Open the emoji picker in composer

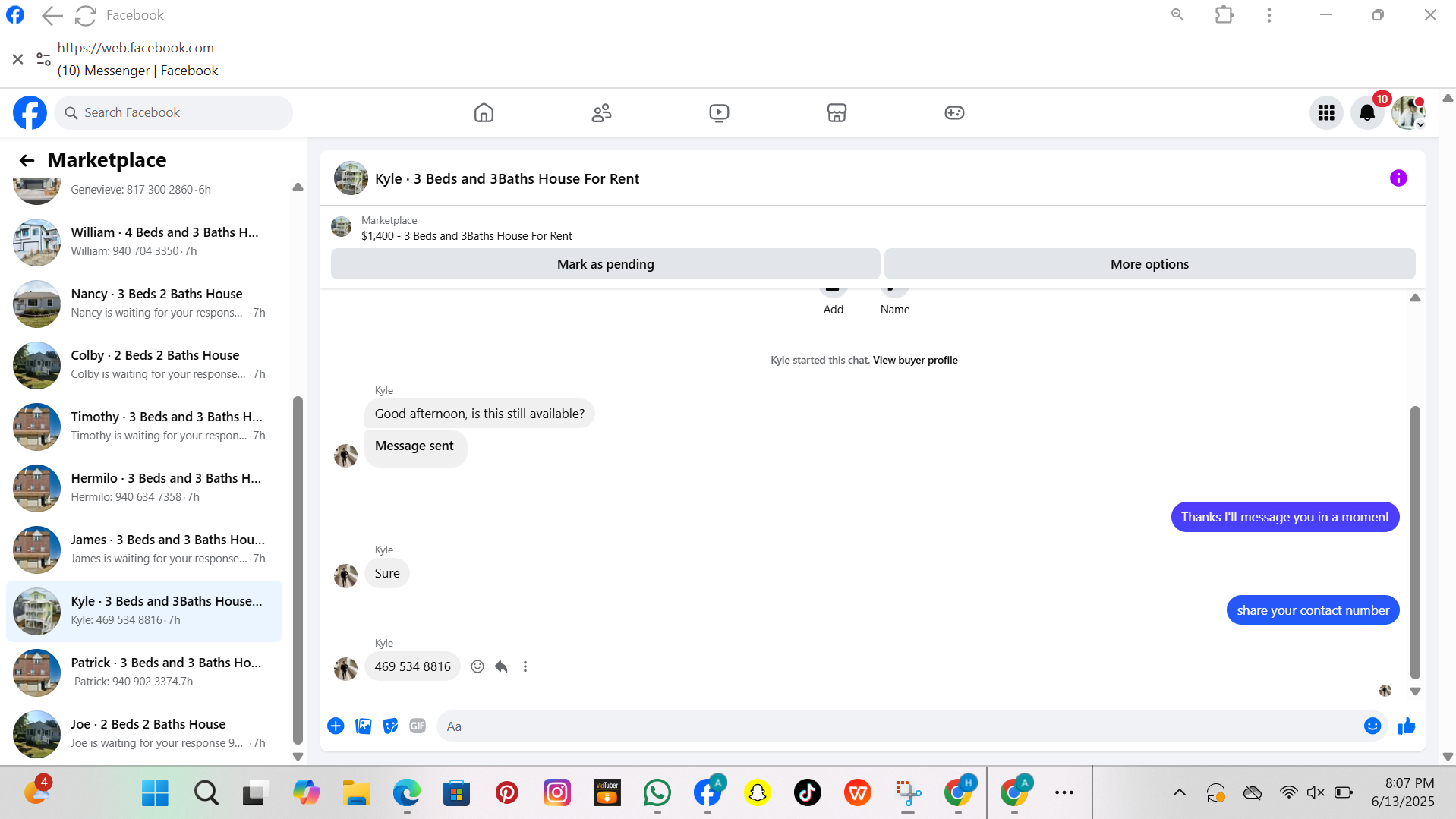point(1372,726)
